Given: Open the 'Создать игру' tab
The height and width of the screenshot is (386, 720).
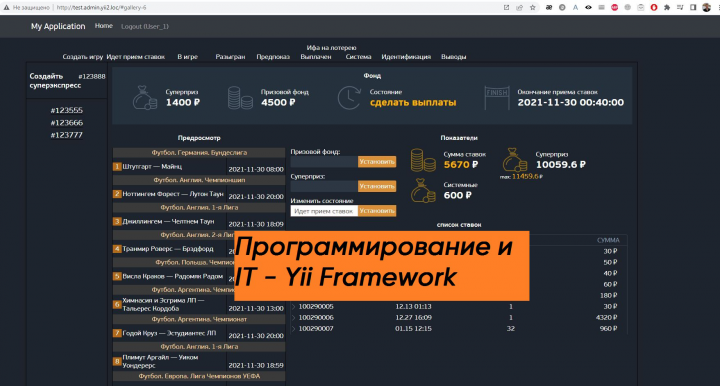Looking at the screenshot, I should tap(83, 57).
